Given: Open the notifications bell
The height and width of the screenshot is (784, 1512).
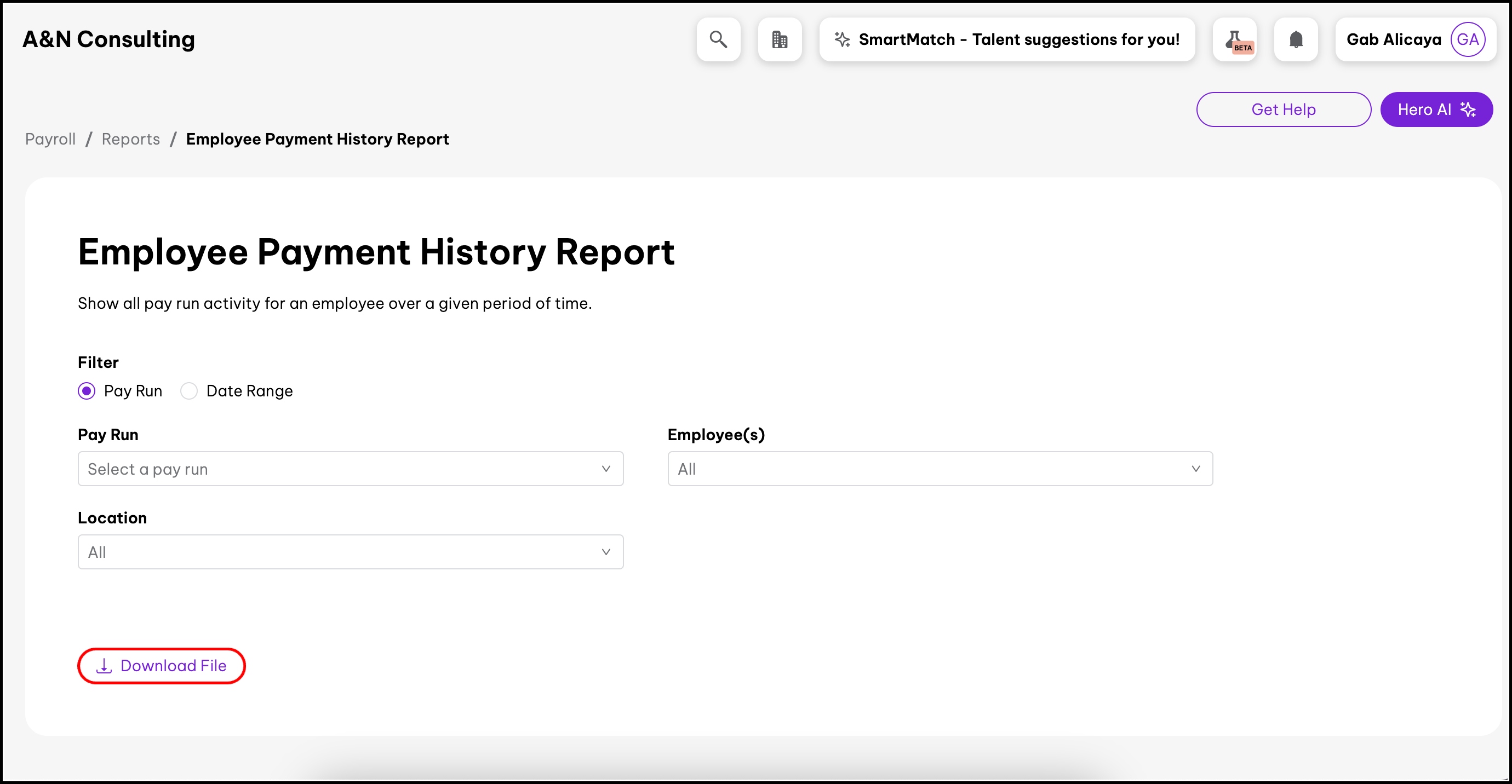Looking at the screenshot, I should 1296,39.
